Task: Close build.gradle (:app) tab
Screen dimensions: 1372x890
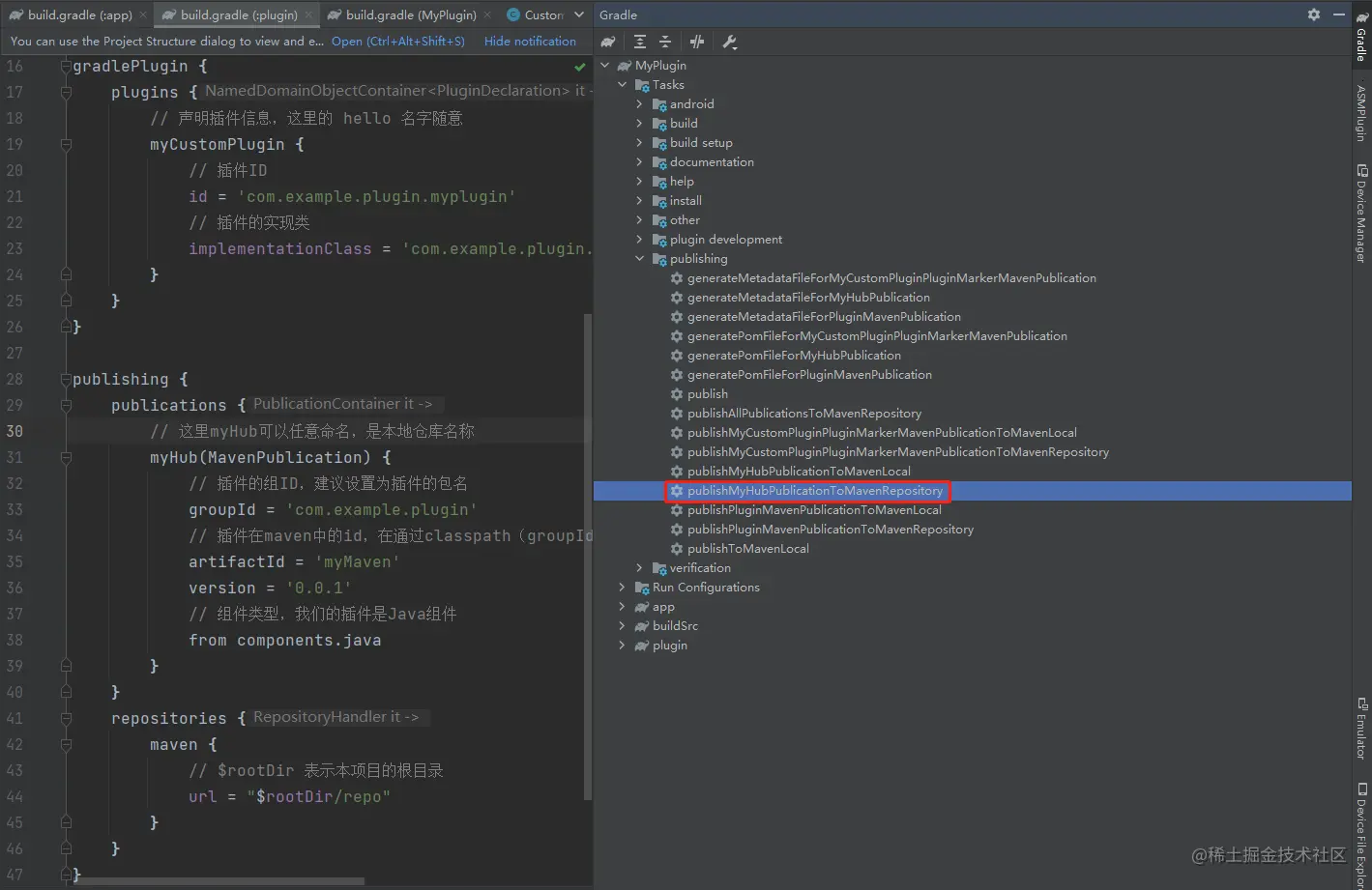Action: (x=143, y=14)
